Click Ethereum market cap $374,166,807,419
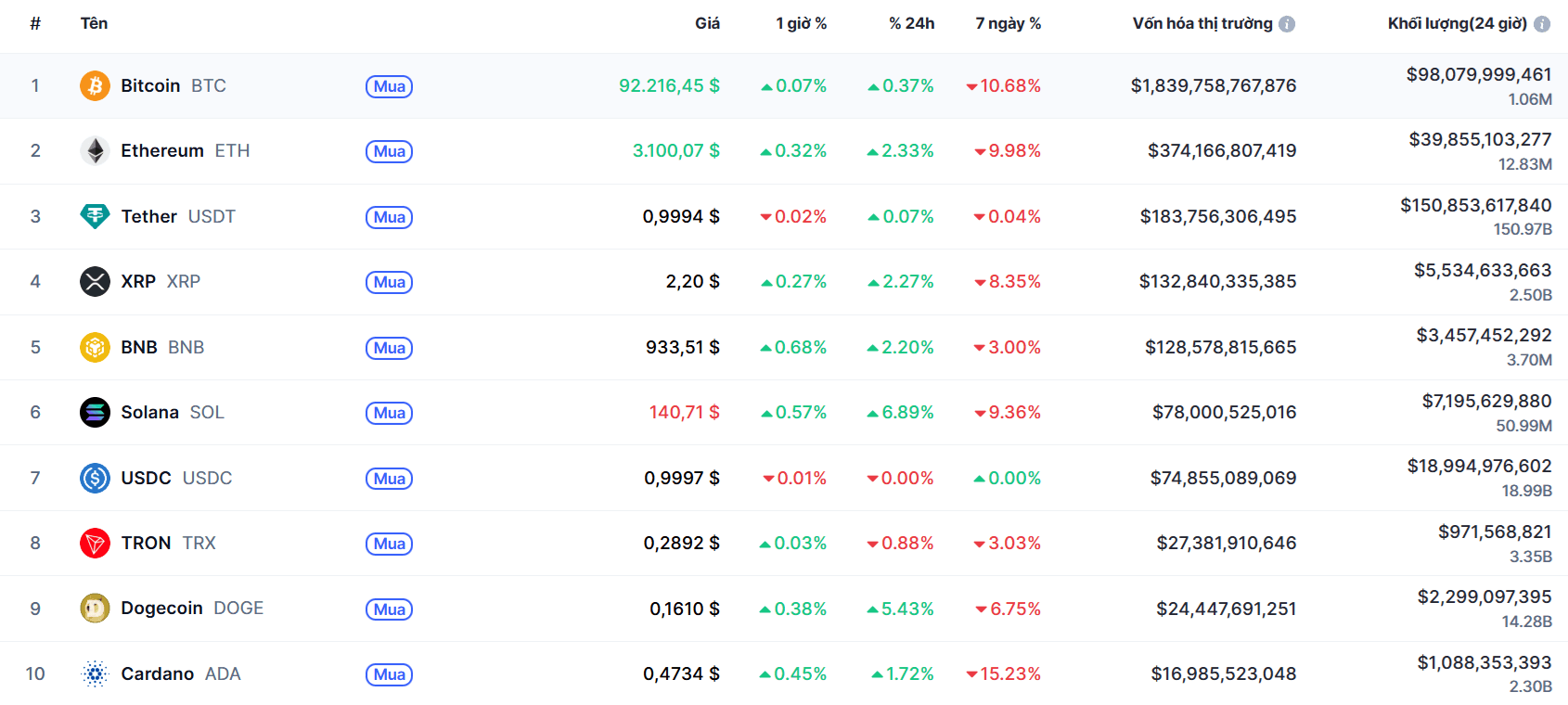Screen dimensions: 1568x705 (1222, 150)
